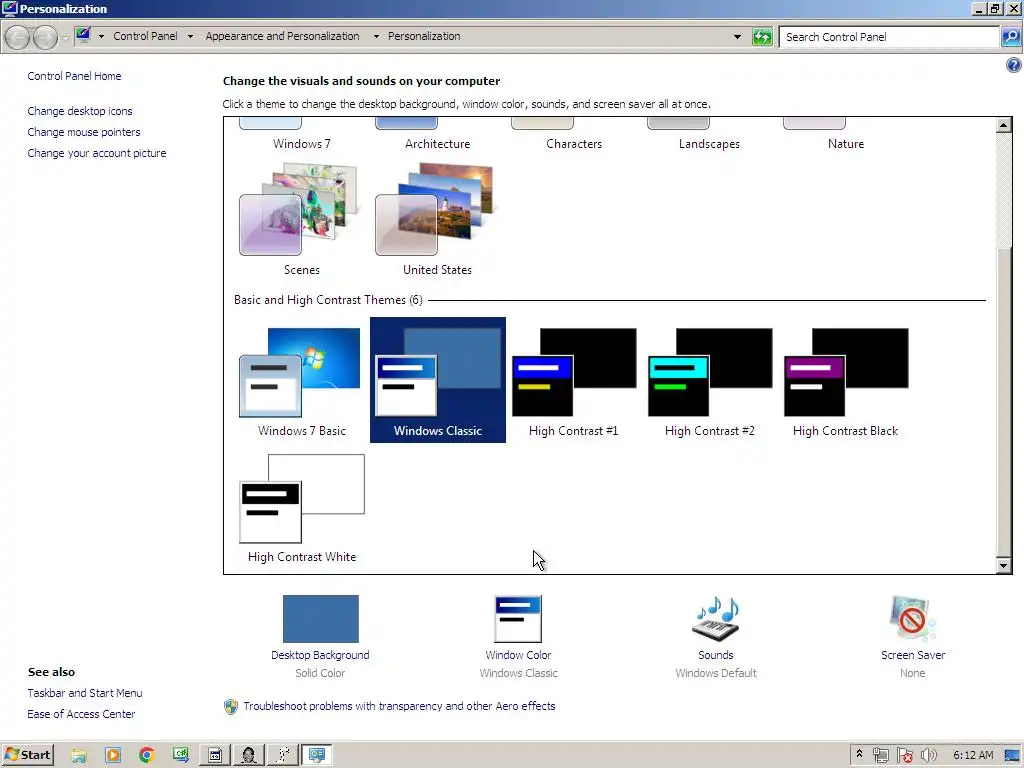Pick the United States theme

[x=437, y=219]
